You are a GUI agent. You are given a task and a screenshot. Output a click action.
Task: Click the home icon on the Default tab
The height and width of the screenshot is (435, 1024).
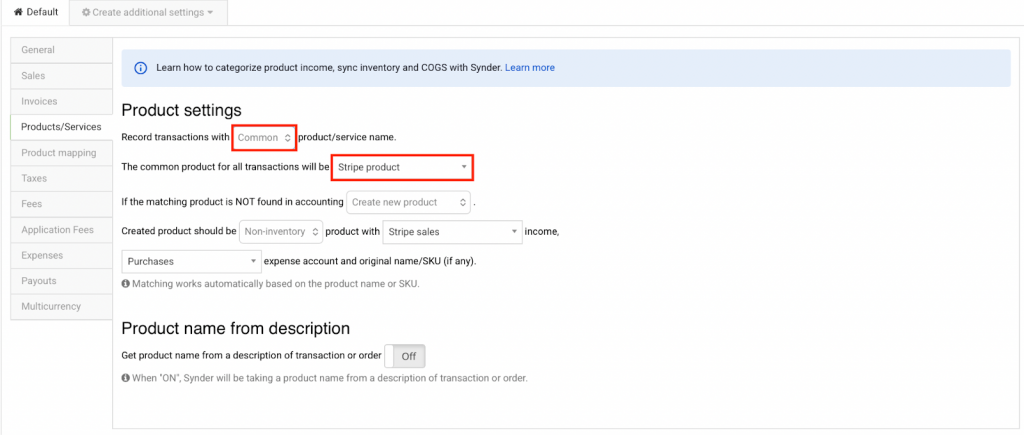tap(18, 12)
